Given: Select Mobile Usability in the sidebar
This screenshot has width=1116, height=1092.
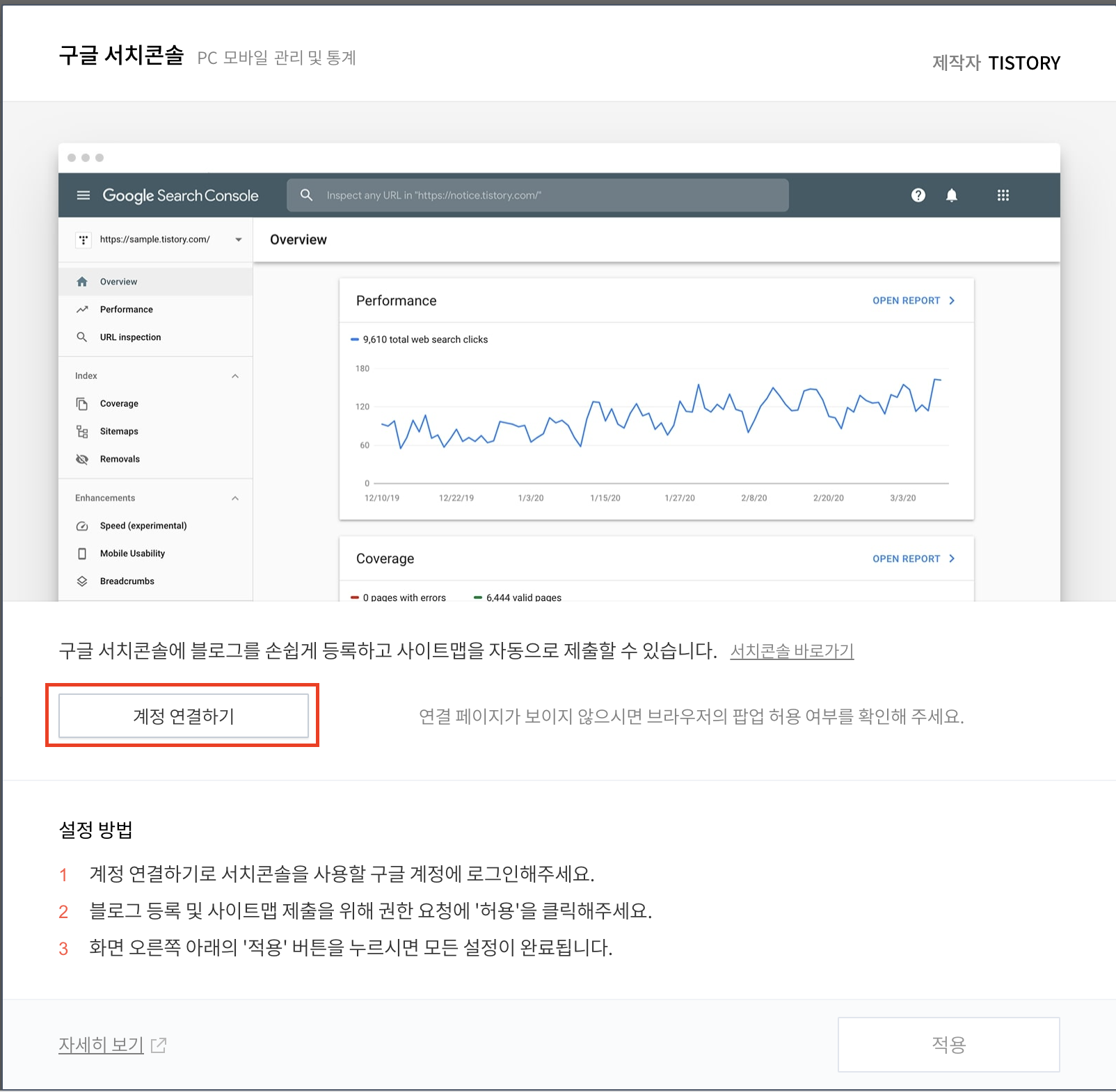Looking at the screenshot, I should point(155,554).
